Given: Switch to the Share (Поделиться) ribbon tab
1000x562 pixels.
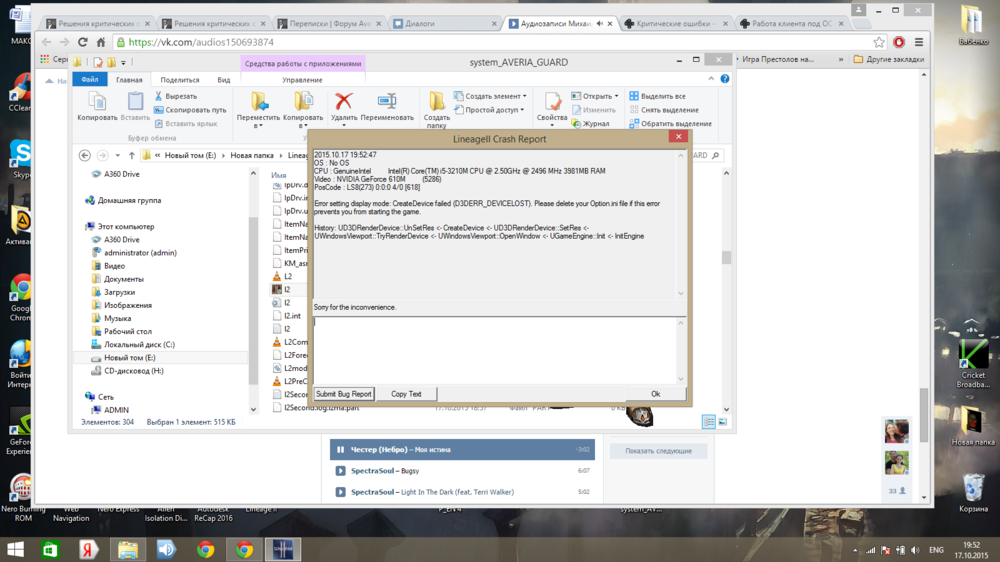Looking at the screenshot, I should 180,80.
